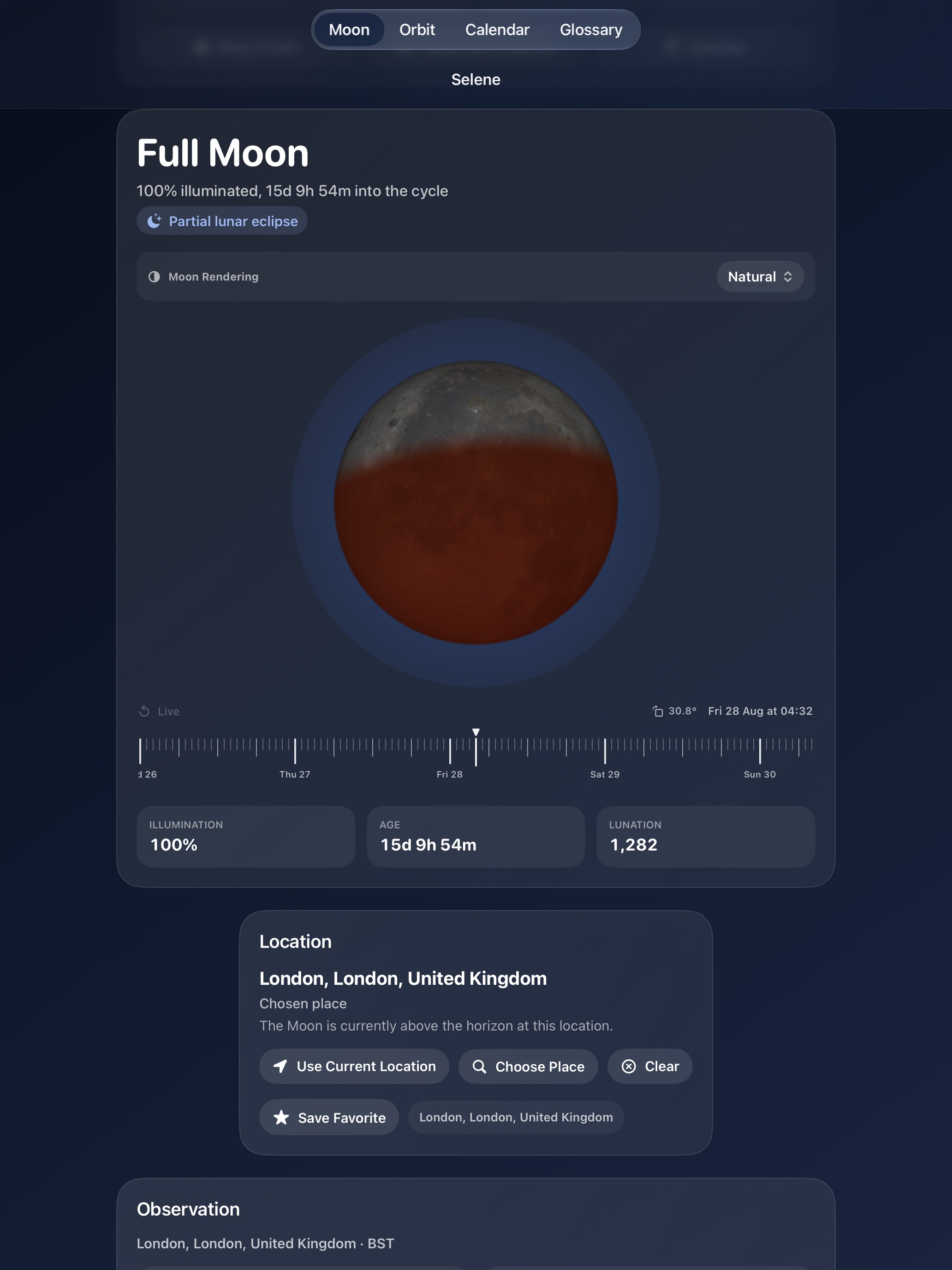This screenshot has width=952, height=1270.
Task: Click the Moon Rendering half-circle icon
Action: 155,277
